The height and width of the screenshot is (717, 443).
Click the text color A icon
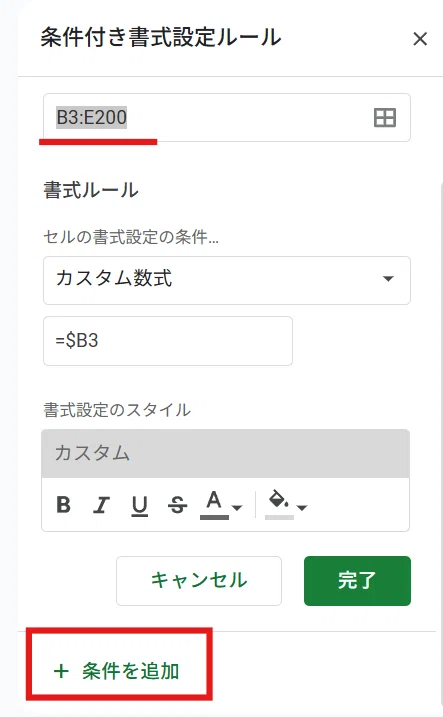pyautogui.click(x=214, y=501)
